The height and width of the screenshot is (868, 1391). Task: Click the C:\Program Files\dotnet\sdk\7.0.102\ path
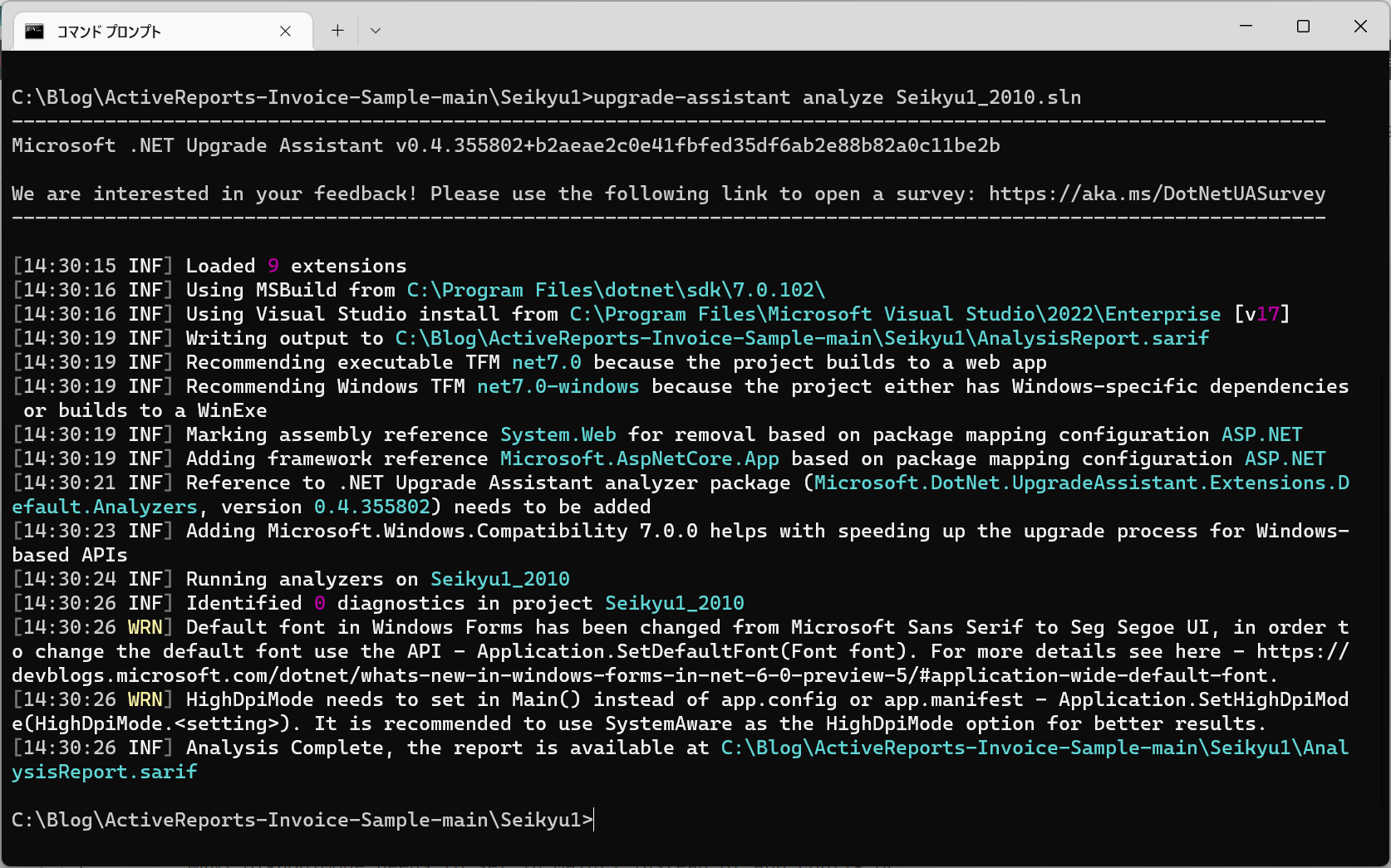pyautogui.click(x=616, y=290)
